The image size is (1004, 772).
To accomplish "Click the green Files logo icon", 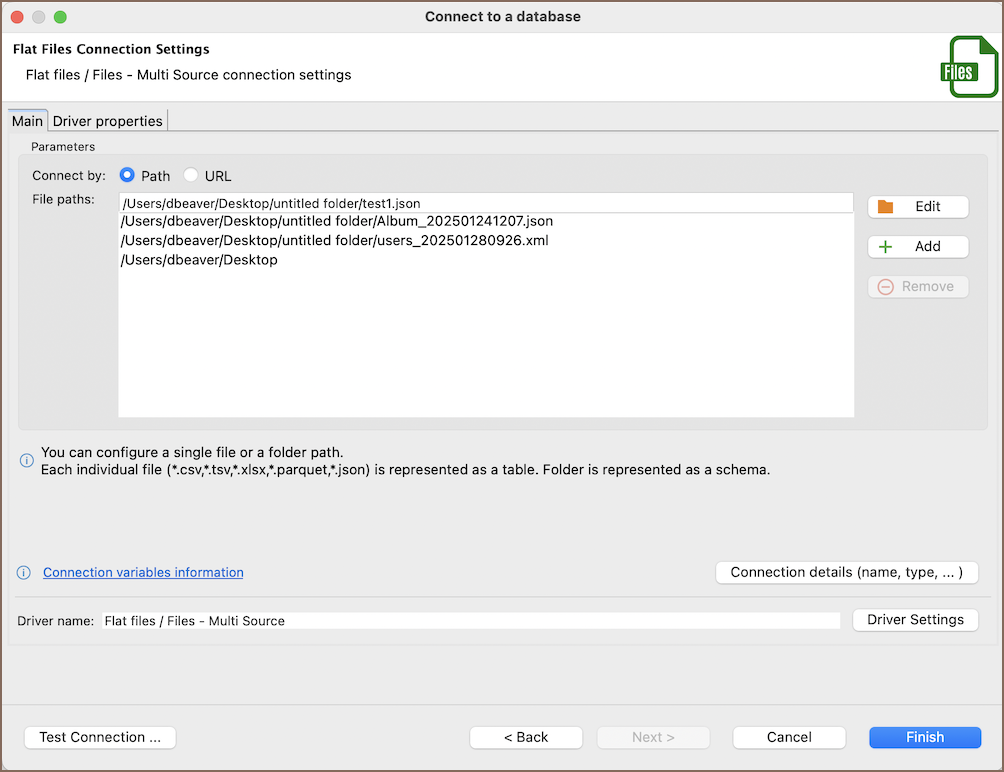I will [x=968, y=67].
